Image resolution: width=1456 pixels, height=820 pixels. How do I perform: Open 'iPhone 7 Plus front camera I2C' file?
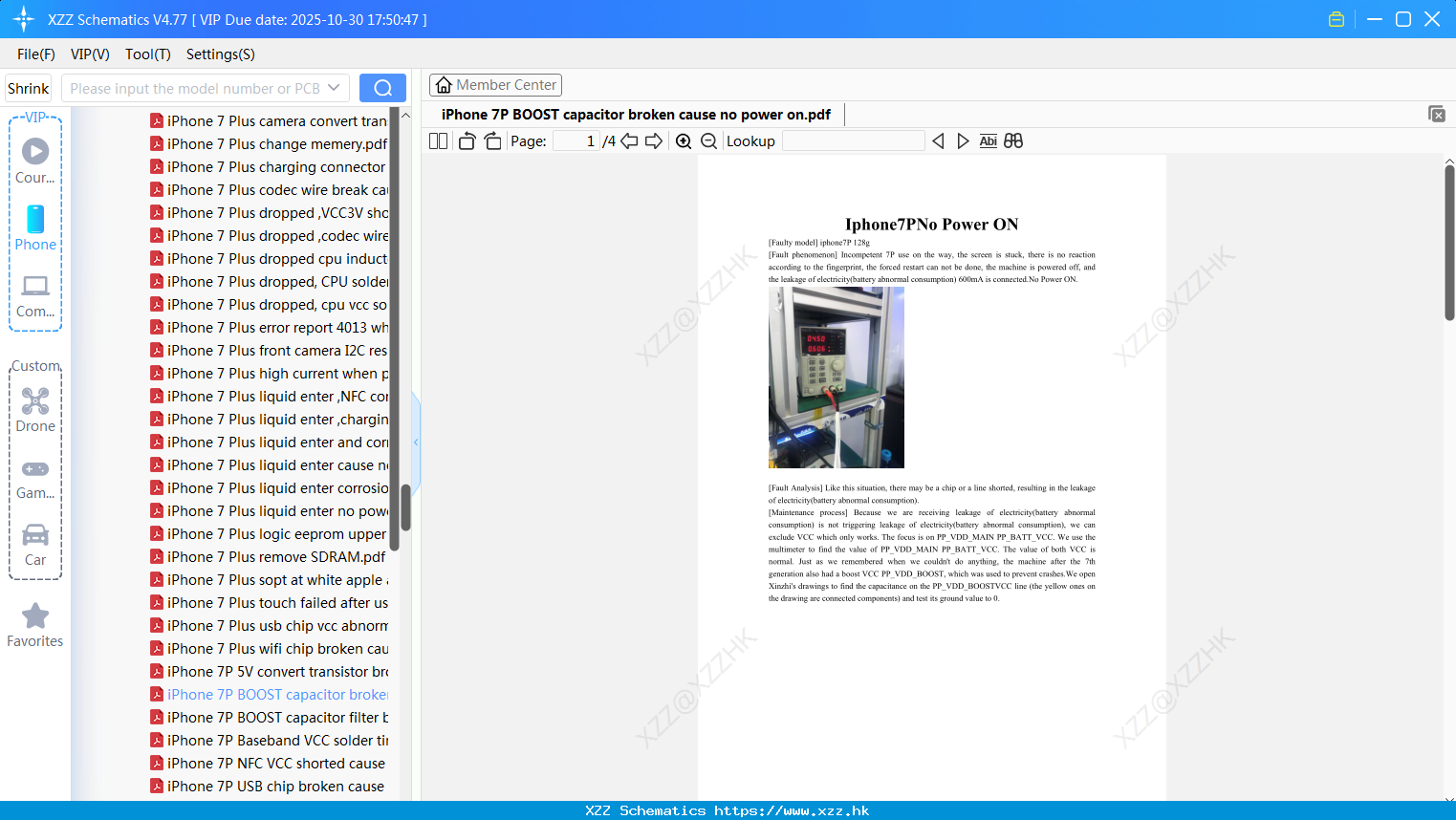(277, 350)
